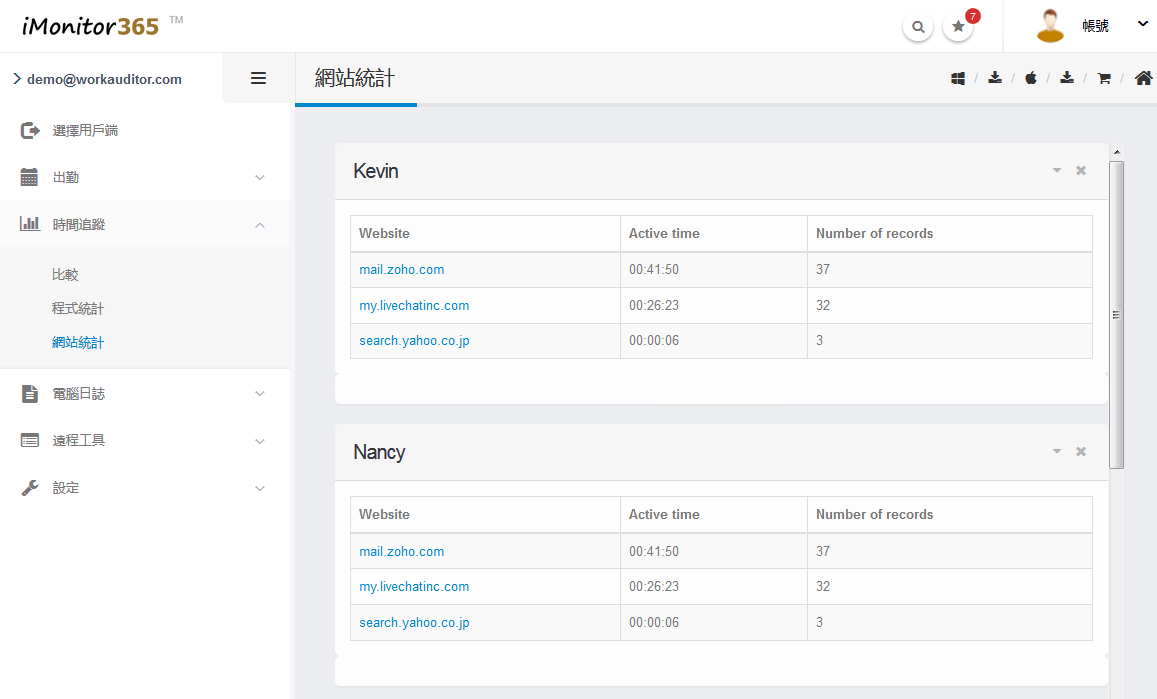Click the search magnifier icon
Viewport: 1157px width, 699px height.
pyautogui.click(x=917, y=27)
